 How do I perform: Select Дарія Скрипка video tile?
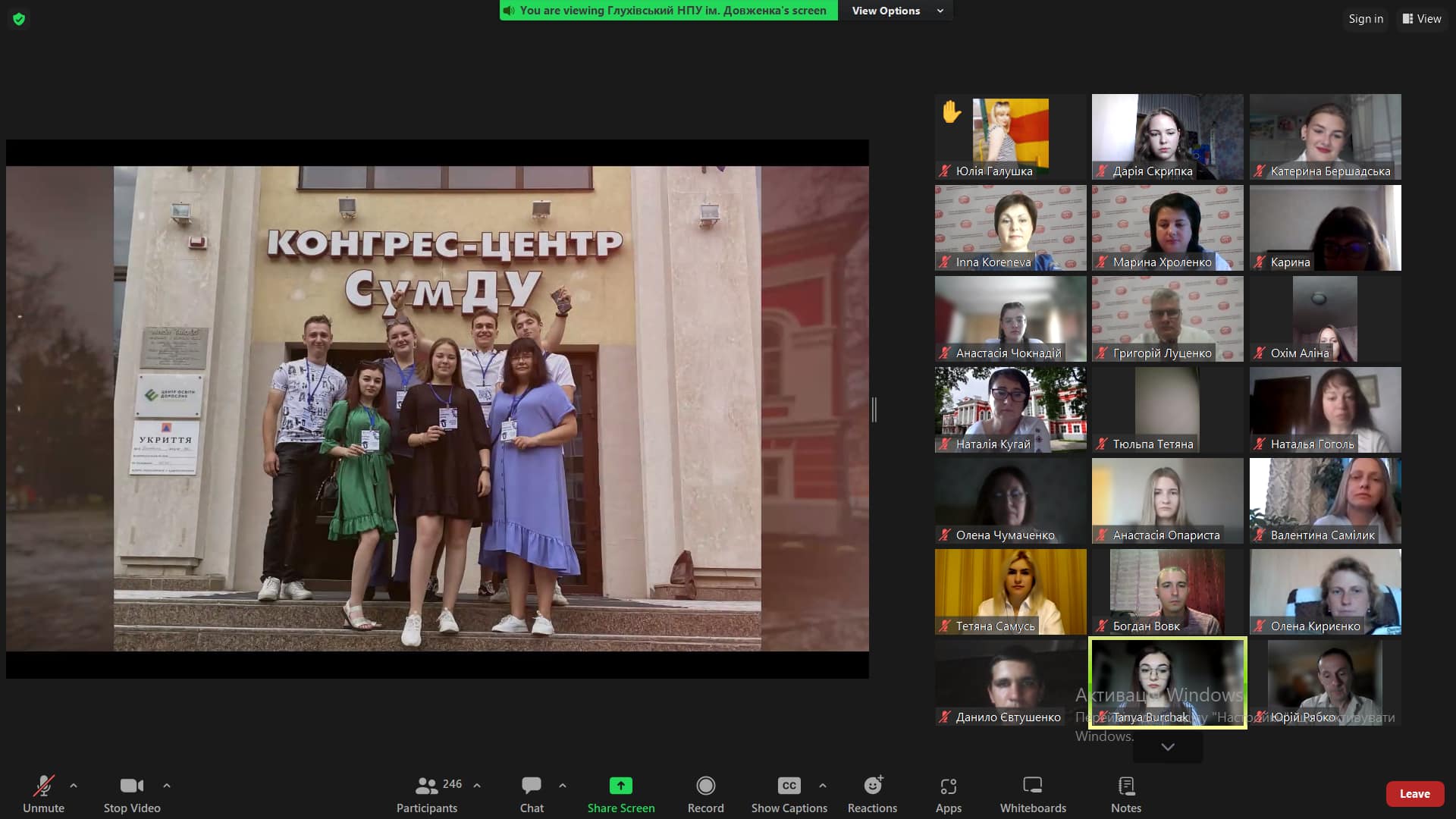(x=1168, y=136)
